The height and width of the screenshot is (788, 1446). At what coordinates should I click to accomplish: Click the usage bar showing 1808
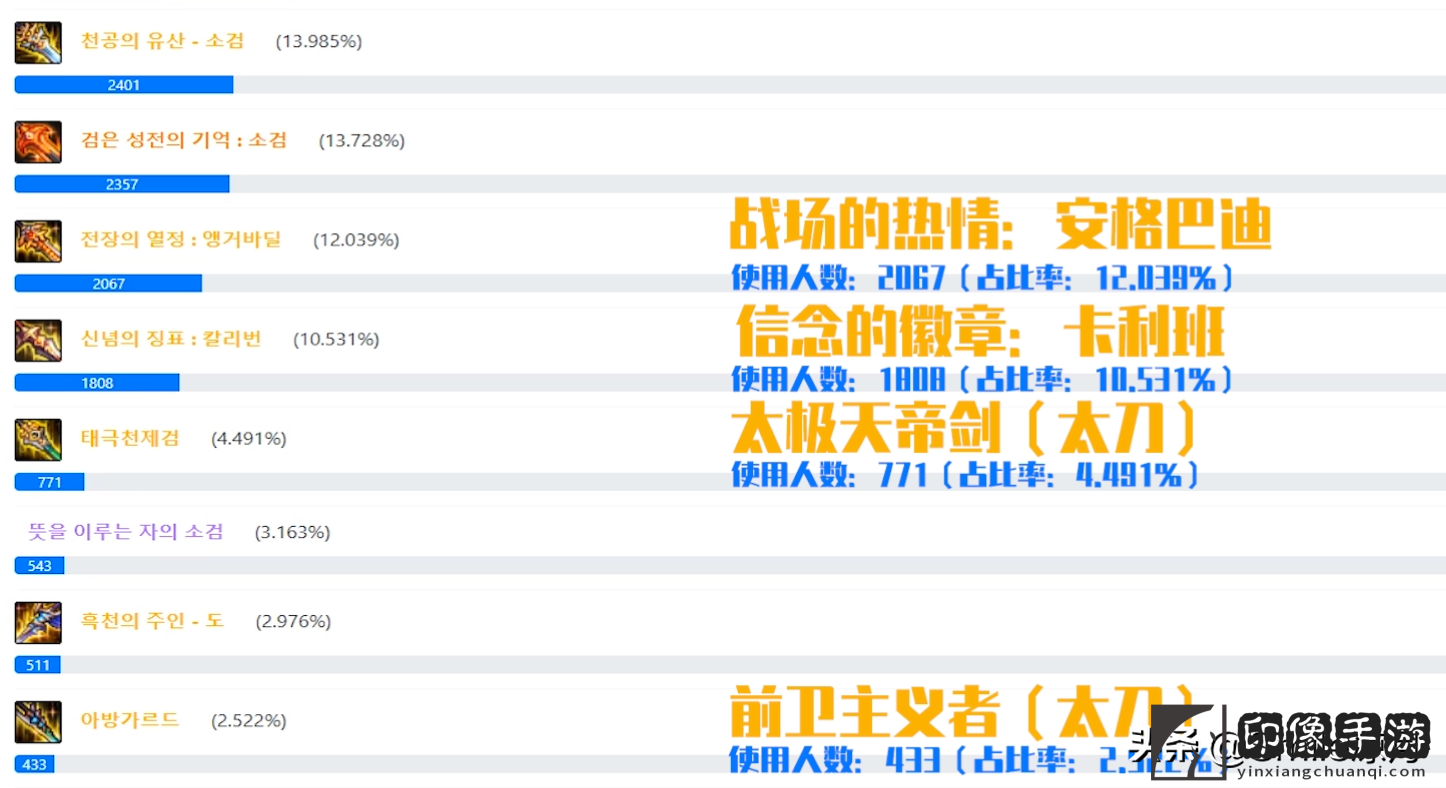coord(97,382)
